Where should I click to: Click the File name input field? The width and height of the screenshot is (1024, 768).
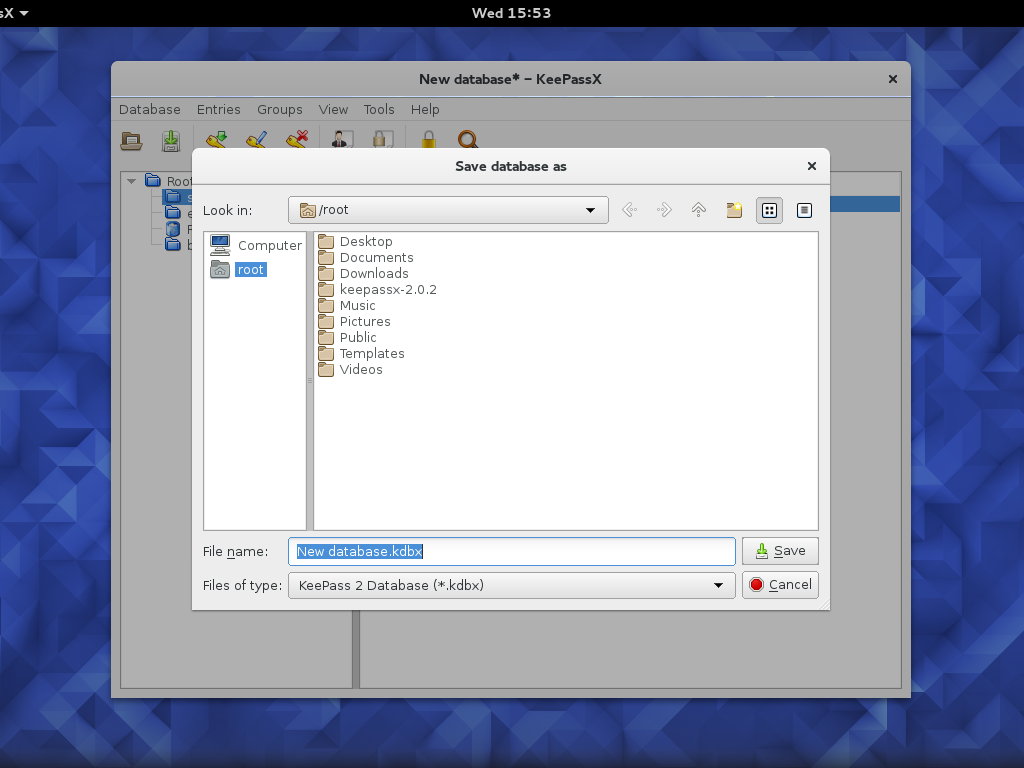[511, 551]
